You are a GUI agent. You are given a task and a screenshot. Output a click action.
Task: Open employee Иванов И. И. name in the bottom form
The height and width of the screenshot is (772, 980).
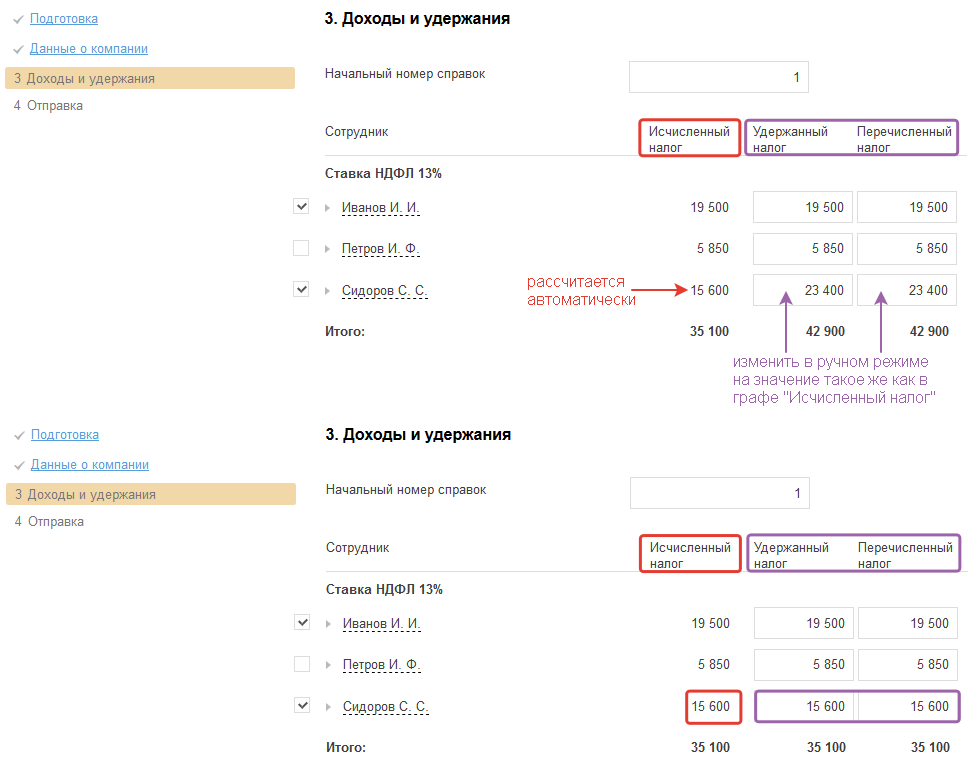(x=382, y=624)
